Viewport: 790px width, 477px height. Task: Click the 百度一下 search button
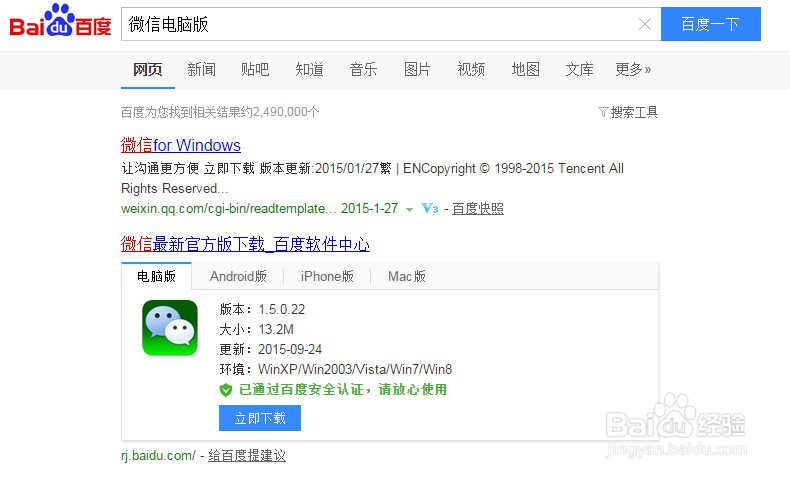click(710, 24)
